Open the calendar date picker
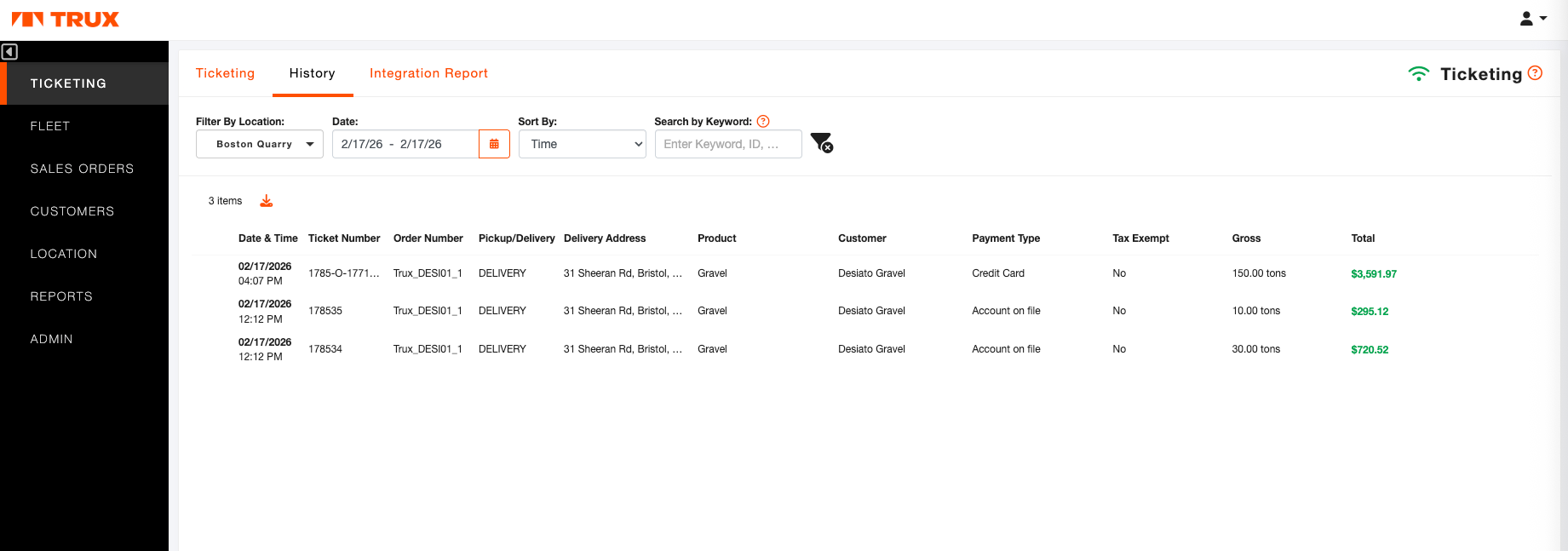Image resolution: width=1568 pixels, height=551 pixels. pyautogui.click(x=494, y=144)
